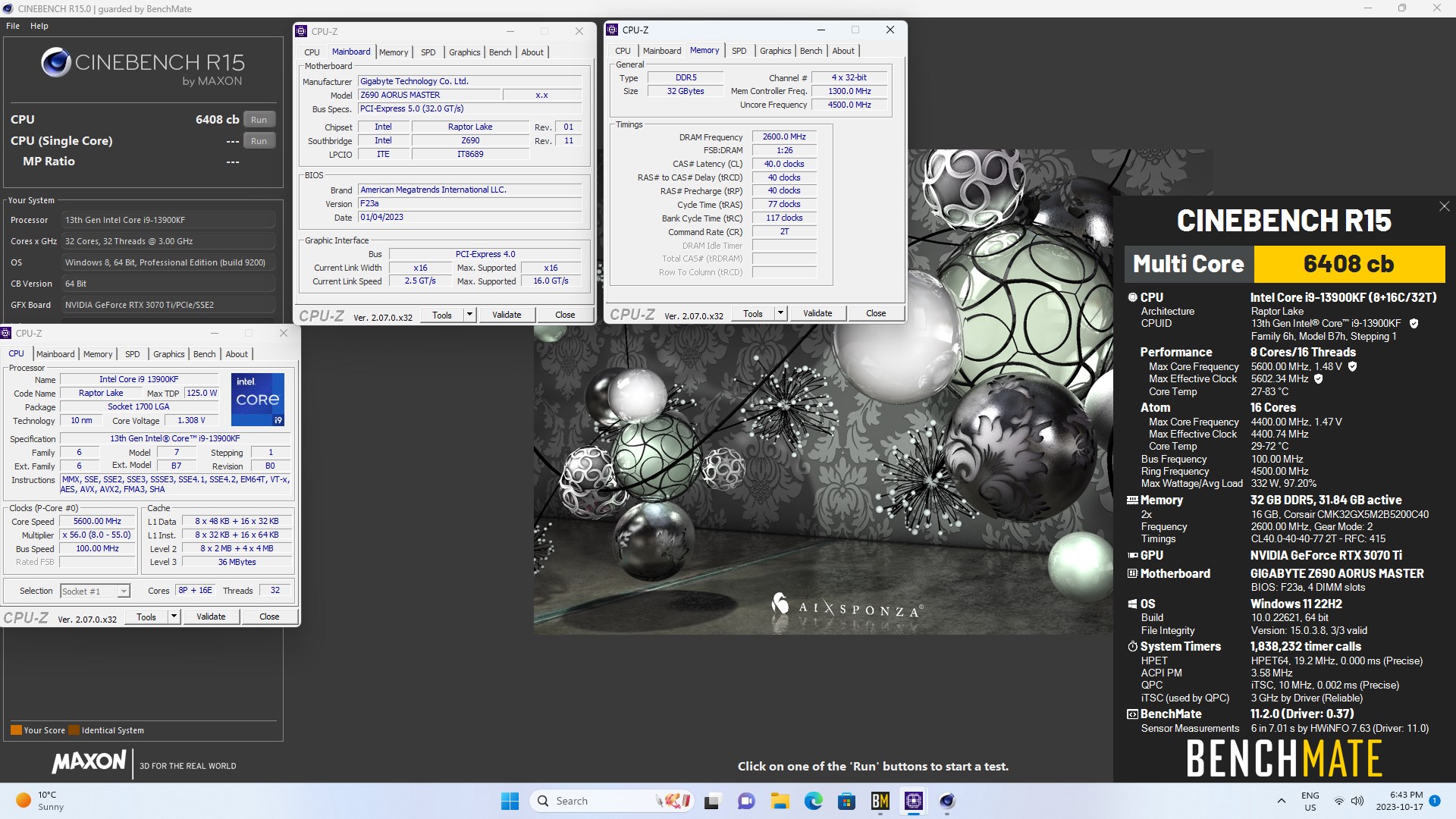This screenshot has height=819, width=1456.
Task: Open the volume tray icon
Action: (x=1357, y=801)
